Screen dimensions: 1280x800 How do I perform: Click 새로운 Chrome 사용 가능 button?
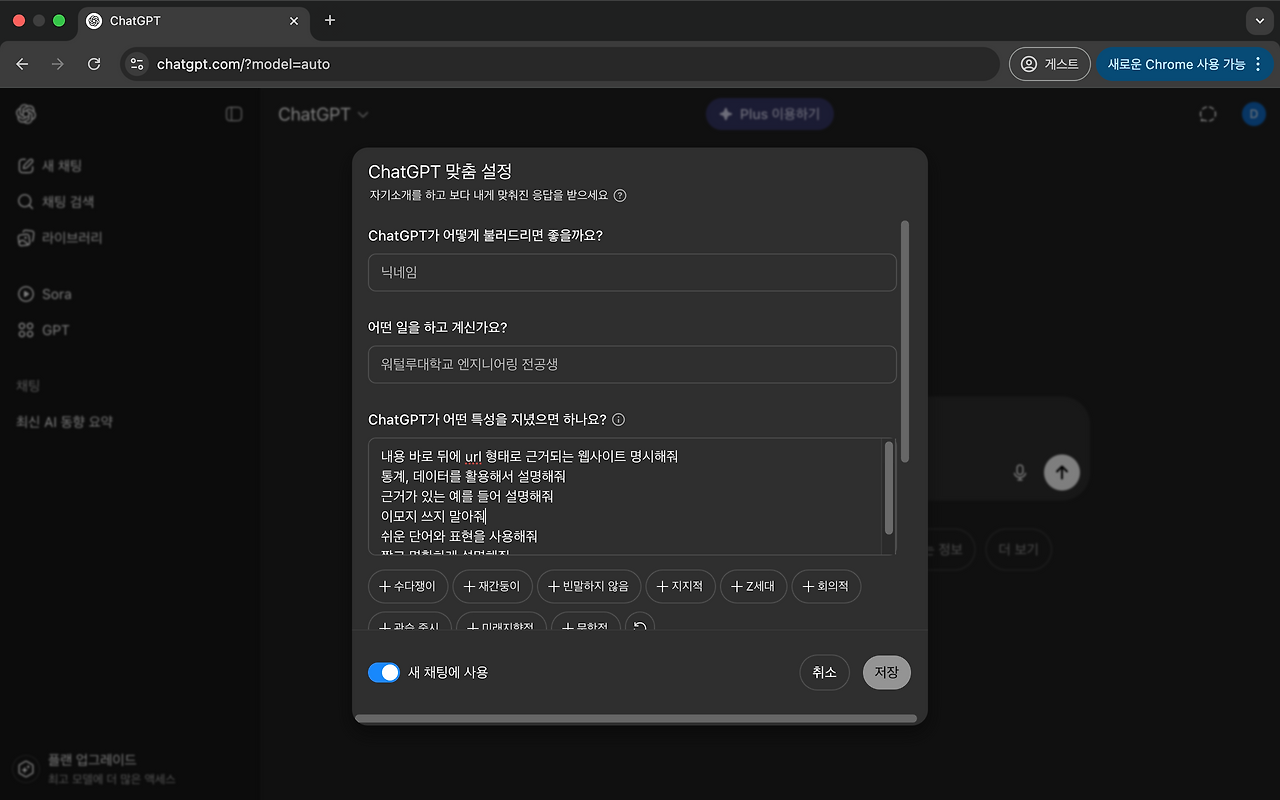pyautogui.click(x=1185, y=64)
